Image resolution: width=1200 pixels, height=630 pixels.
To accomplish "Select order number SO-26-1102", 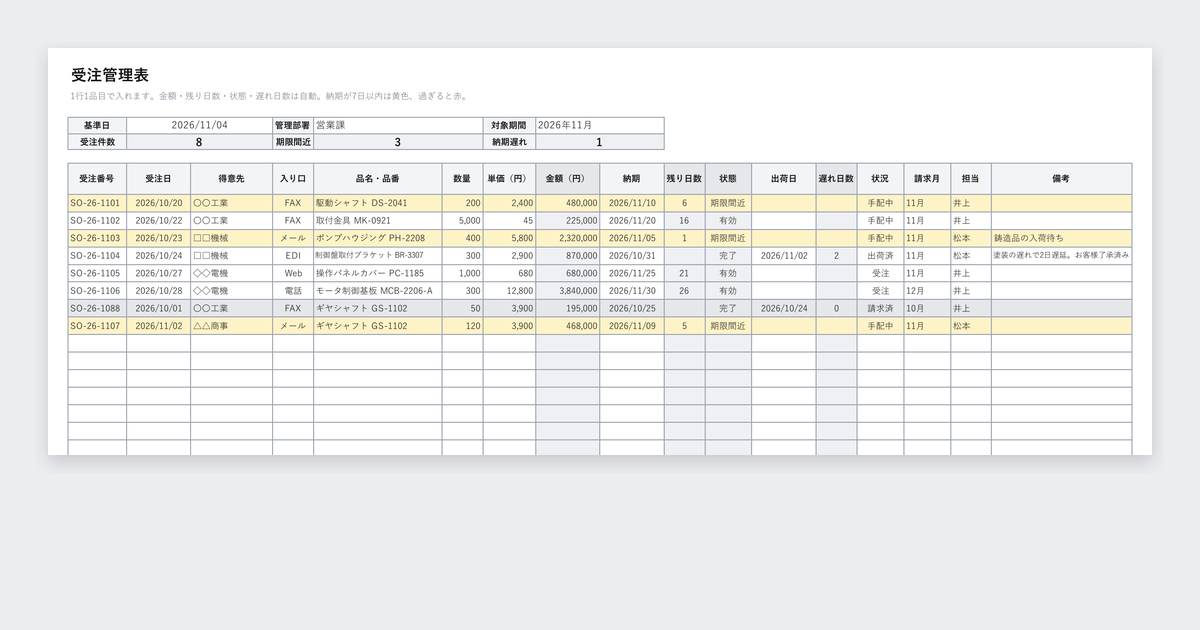I will click(97, 221).
